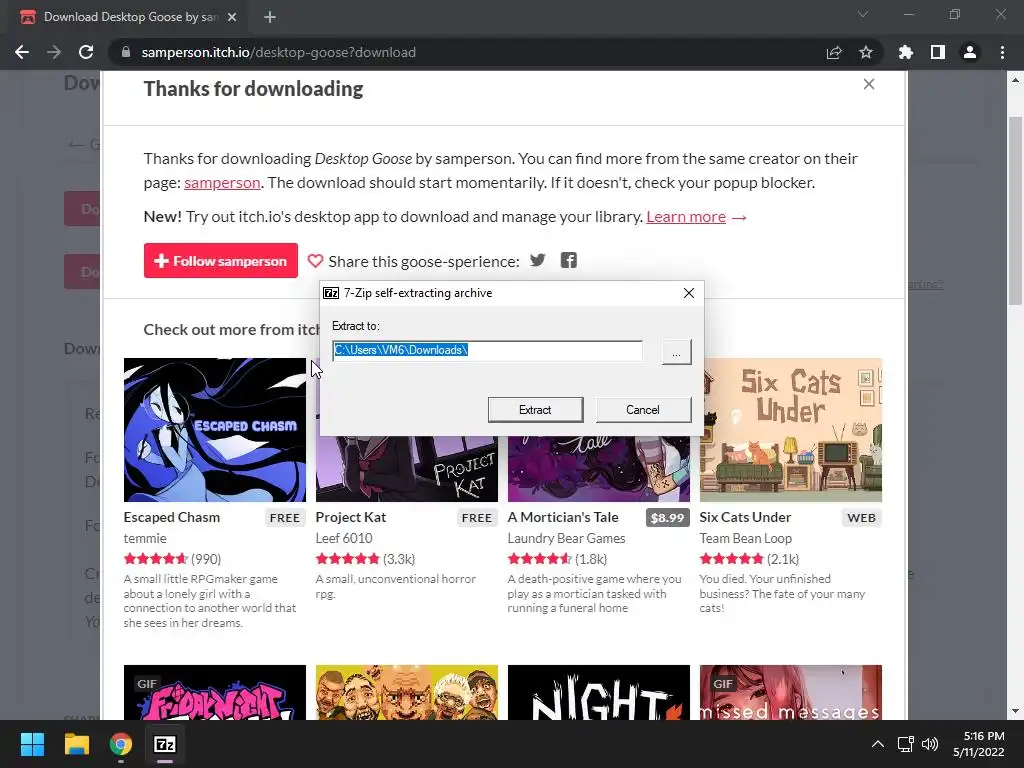The image size is (1024, 768).
Task: Open the samperson creator link
Action: [x=222, y=182]
